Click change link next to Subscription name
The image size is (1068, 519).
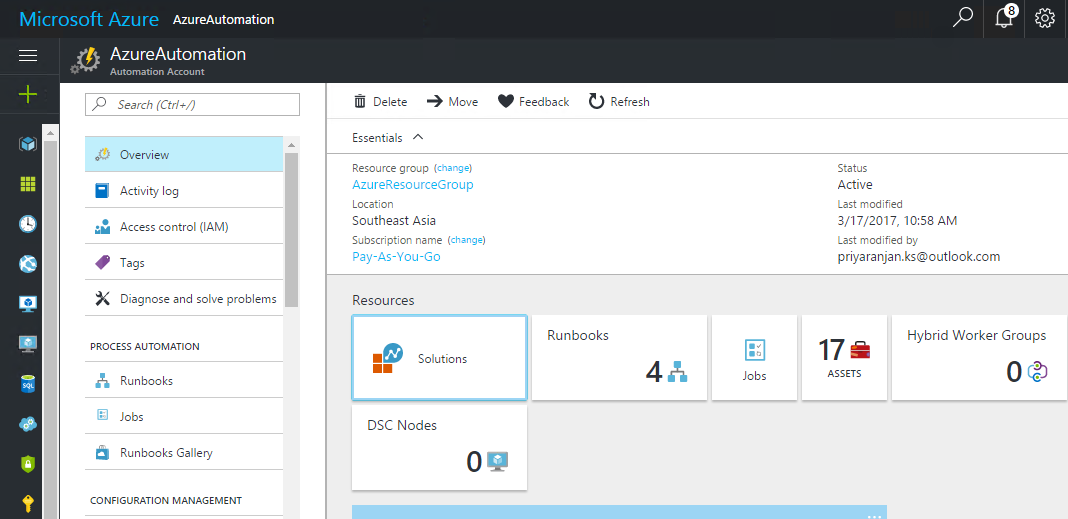(x=467, y=240)
